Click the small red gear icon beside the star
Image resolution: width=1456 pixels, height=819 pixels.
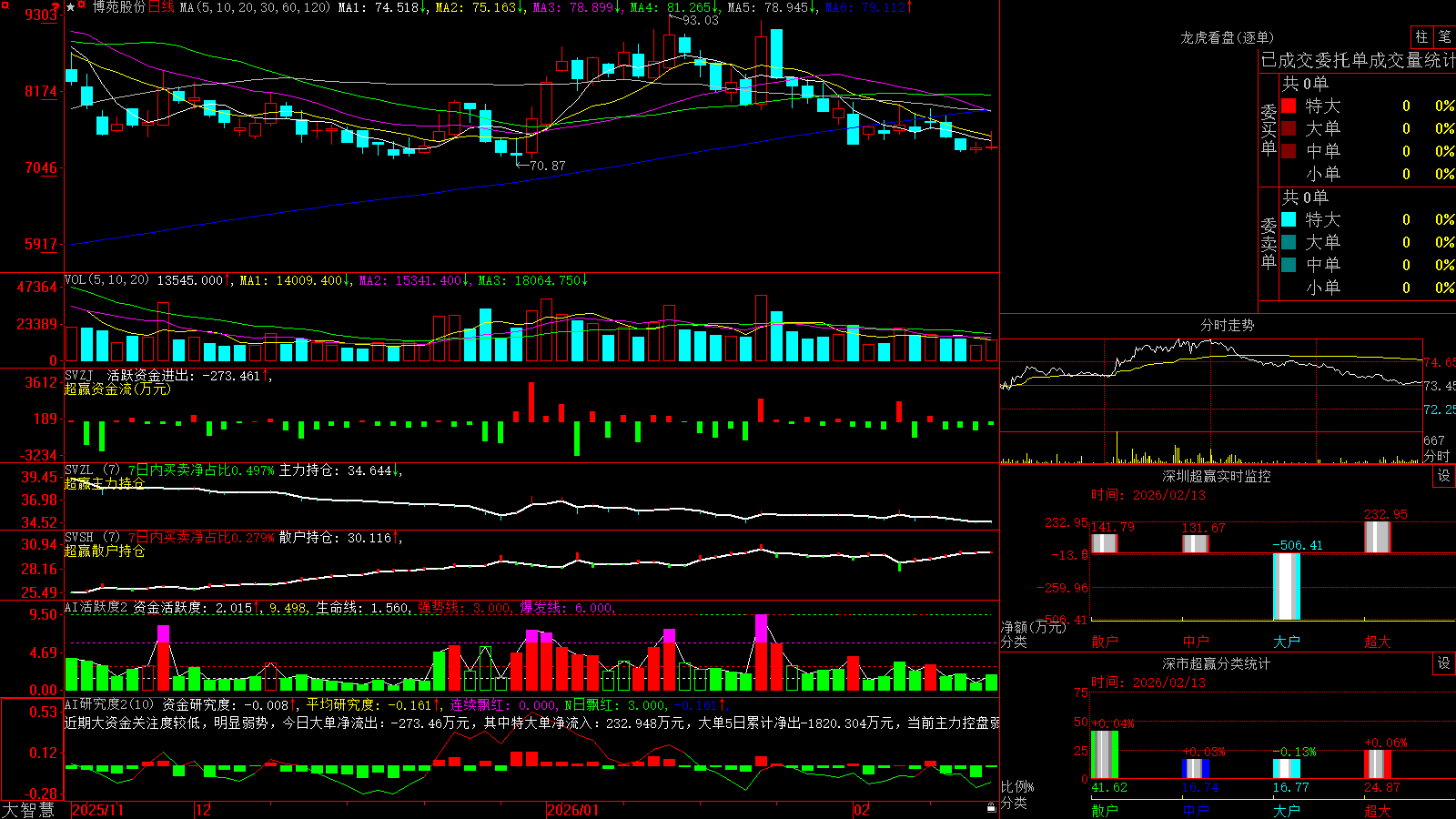pos(82,6)
